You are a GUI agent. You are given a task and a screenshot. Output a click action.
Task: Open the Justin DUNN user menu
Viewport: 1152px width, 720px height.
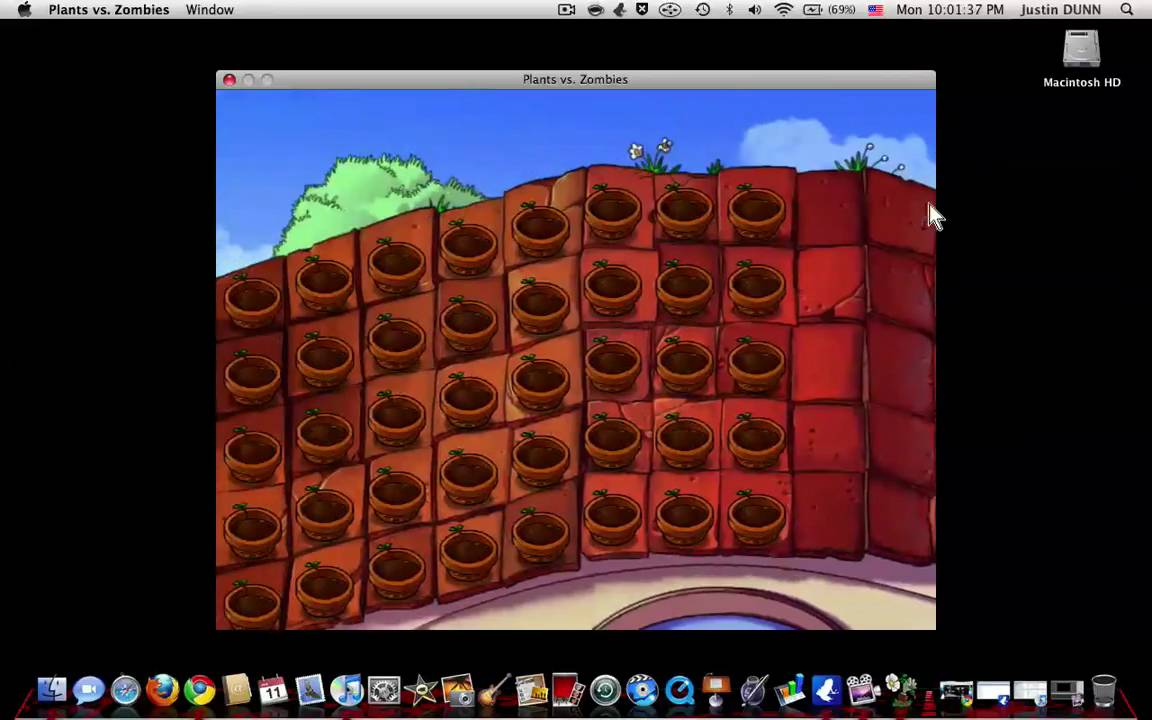(1060, 10)
